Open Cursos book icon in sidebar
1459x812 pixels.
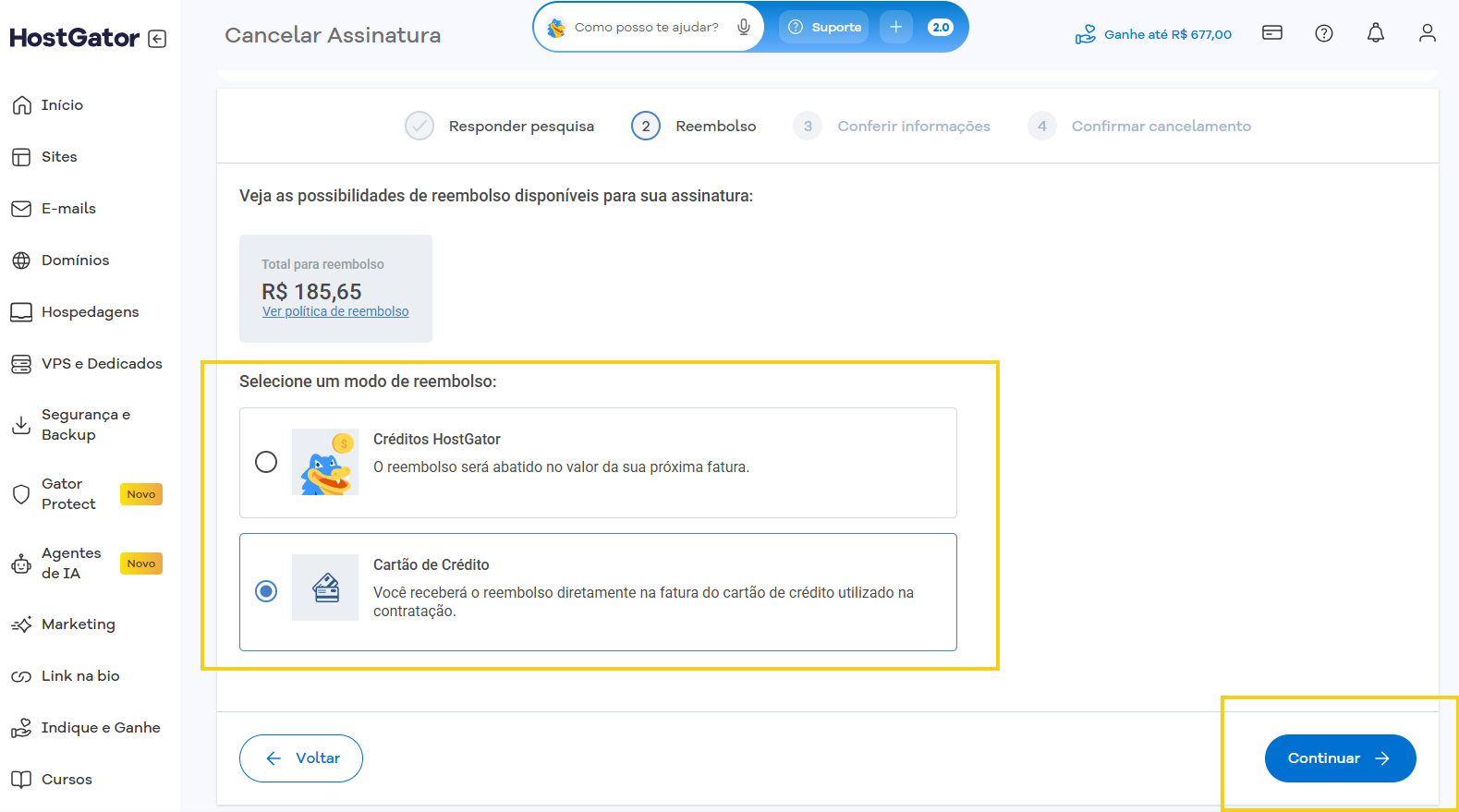coord(21,780)
